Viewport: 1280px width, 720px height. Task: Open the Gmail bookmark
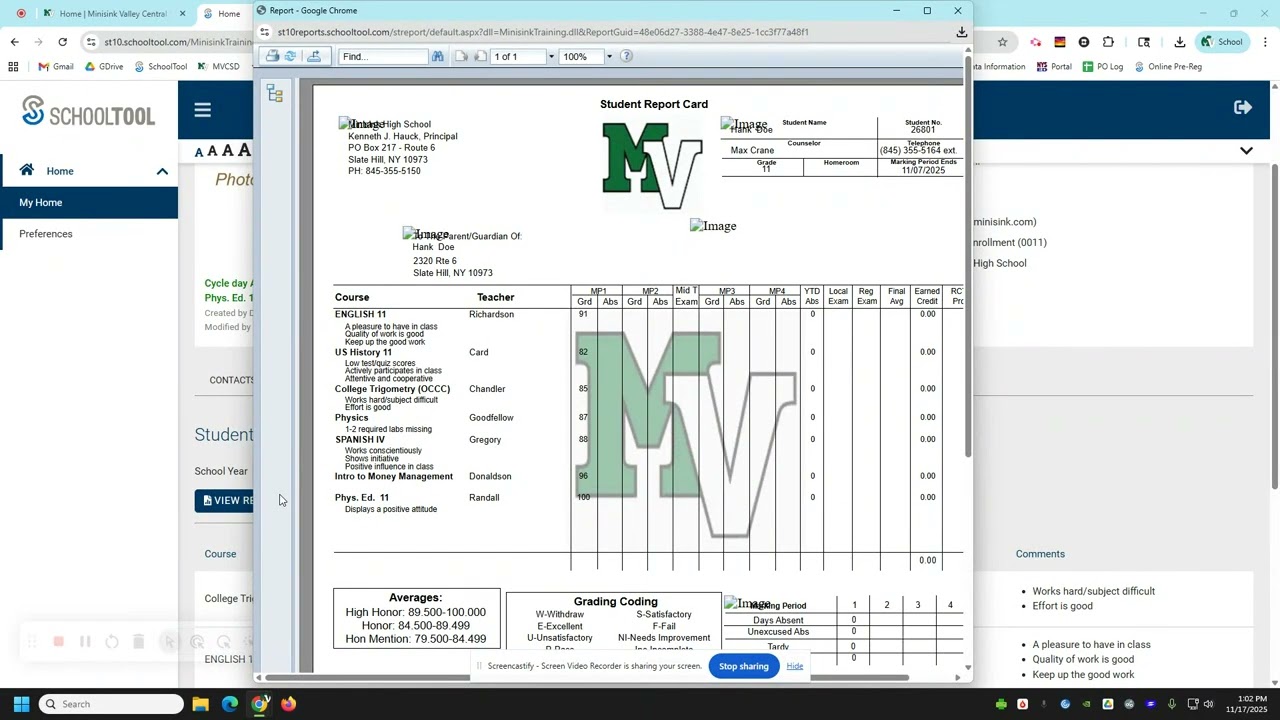pos(56,67)
